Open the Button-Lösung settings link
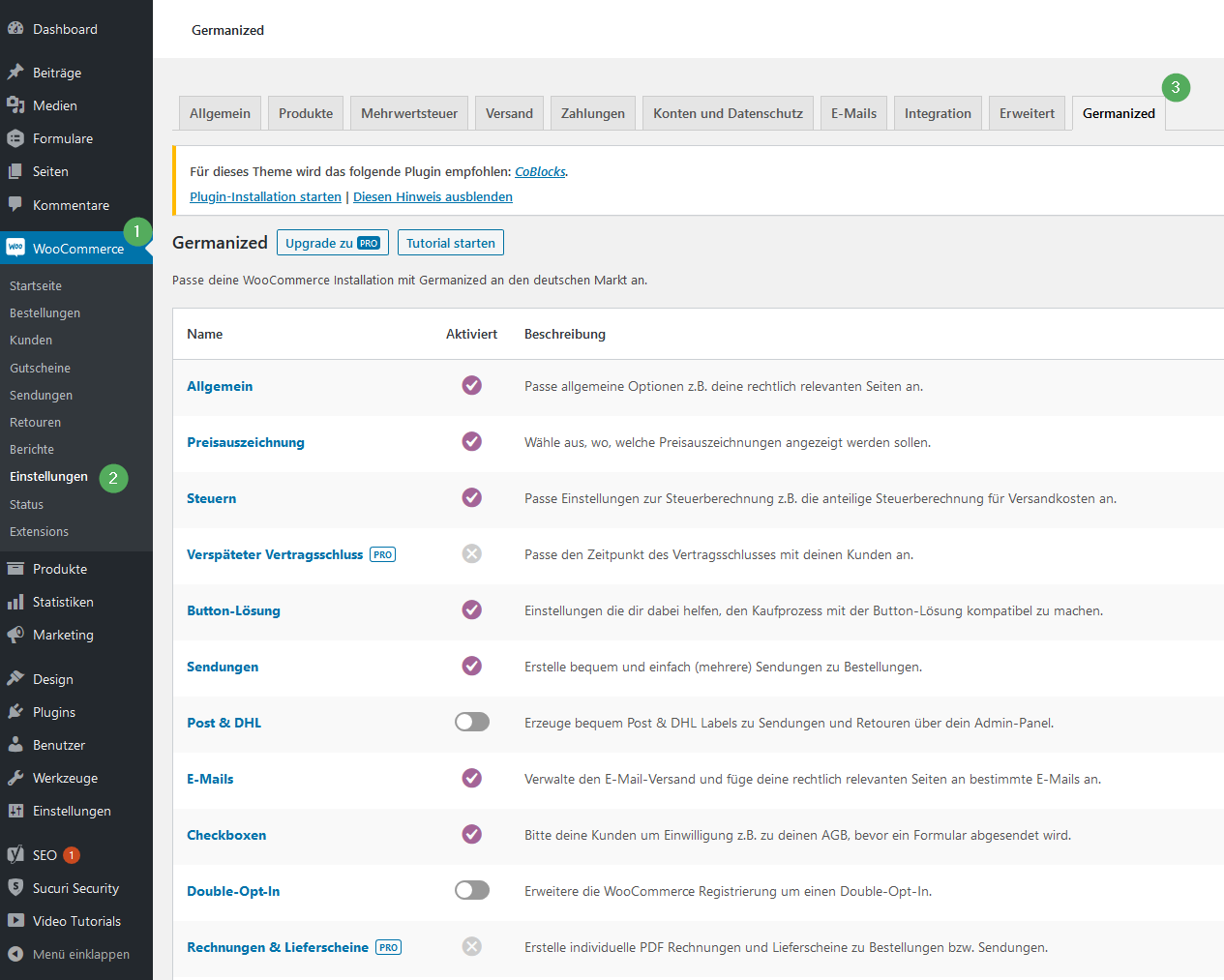This screenshot has height=980, width=1224. 233,610
